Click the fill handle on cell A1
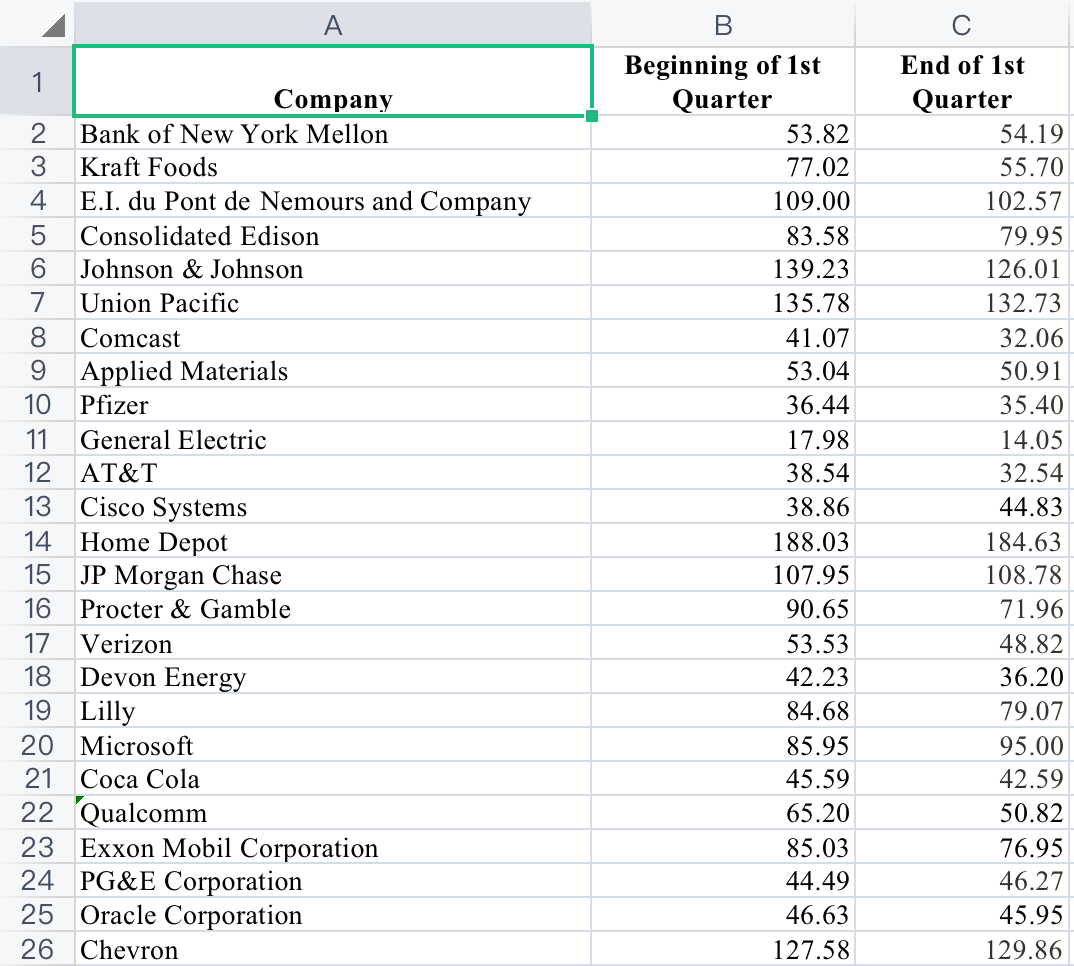Viewport: 1074px width, 966px height. (x=592, y=116)
